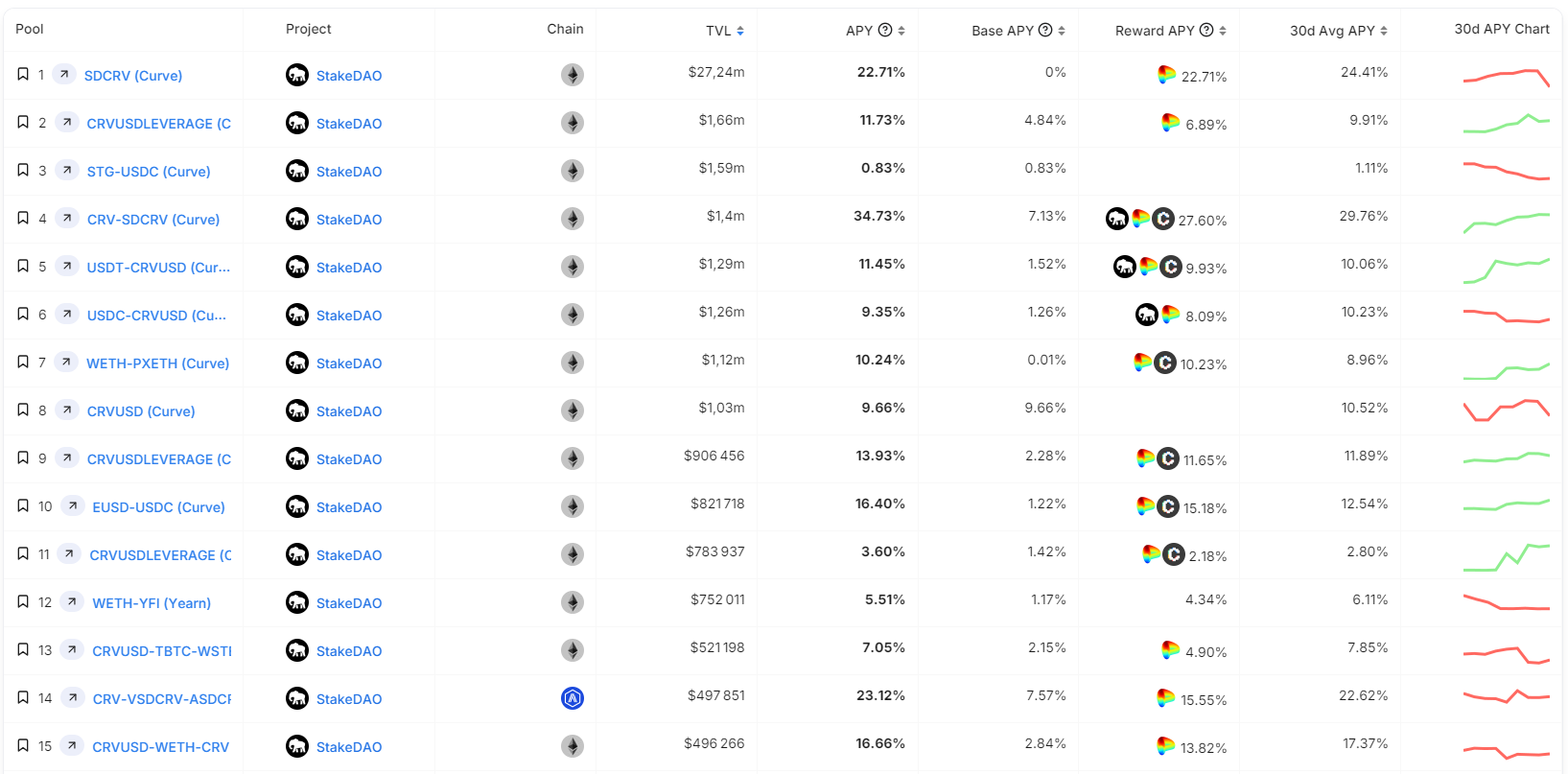Bookmark the SDCRV (Curve) pool

[23, 75]
